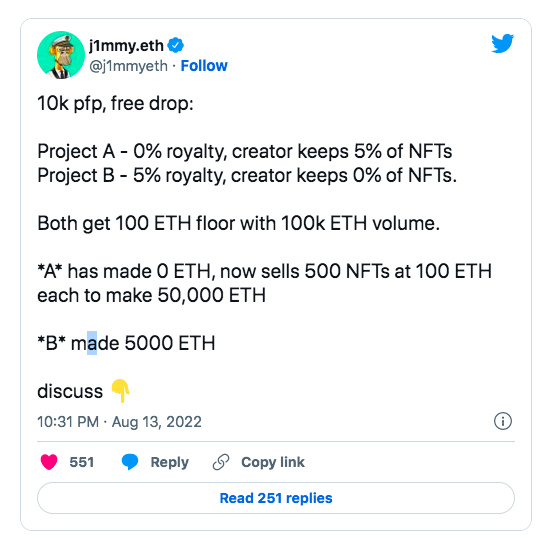Viewport: 556px width, 551px height.
Task: Like the tweet with heart icon
Action: tap(49, 462)
